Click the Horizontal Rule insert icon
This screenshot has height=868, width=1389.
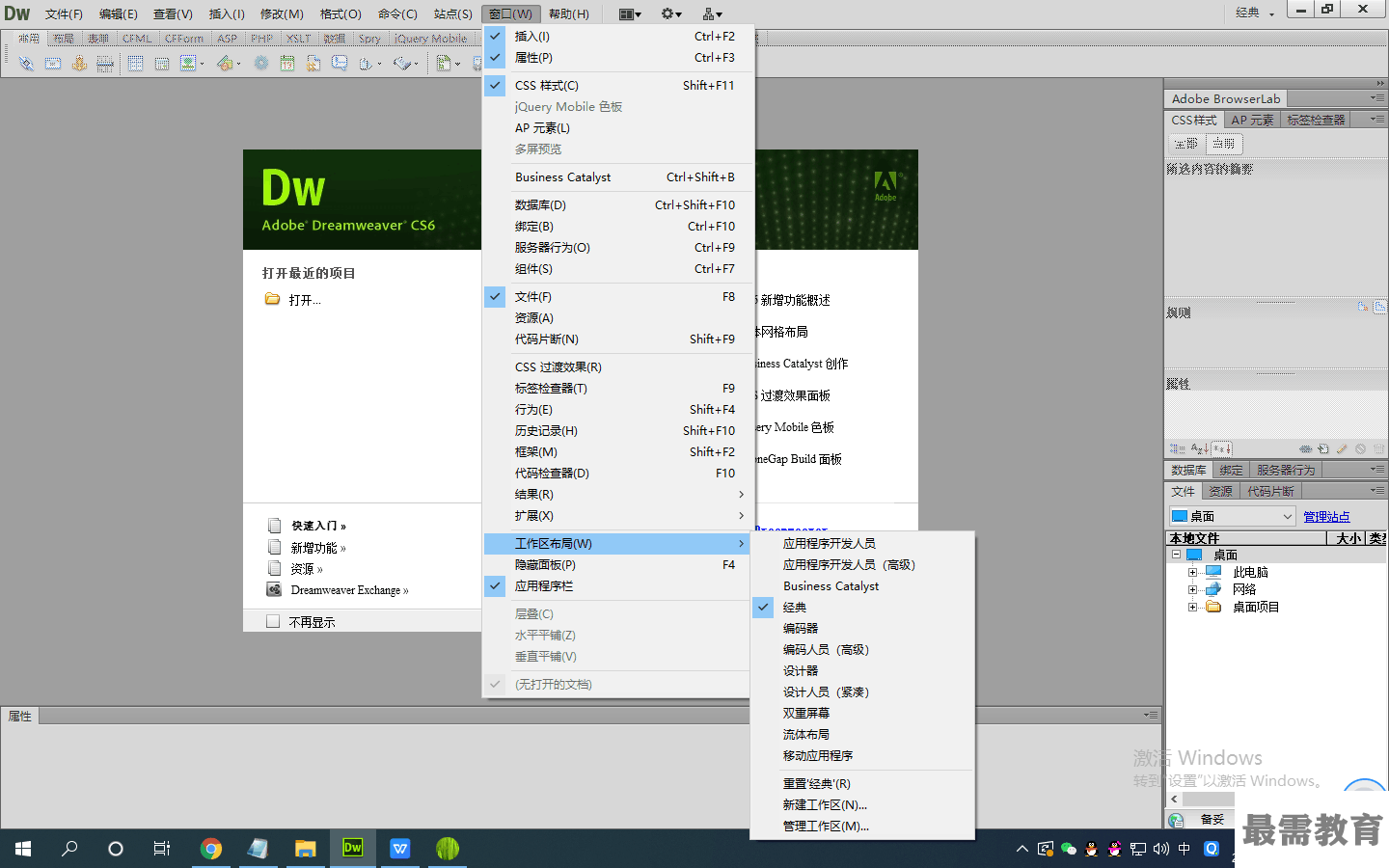[x=105, y=64]
